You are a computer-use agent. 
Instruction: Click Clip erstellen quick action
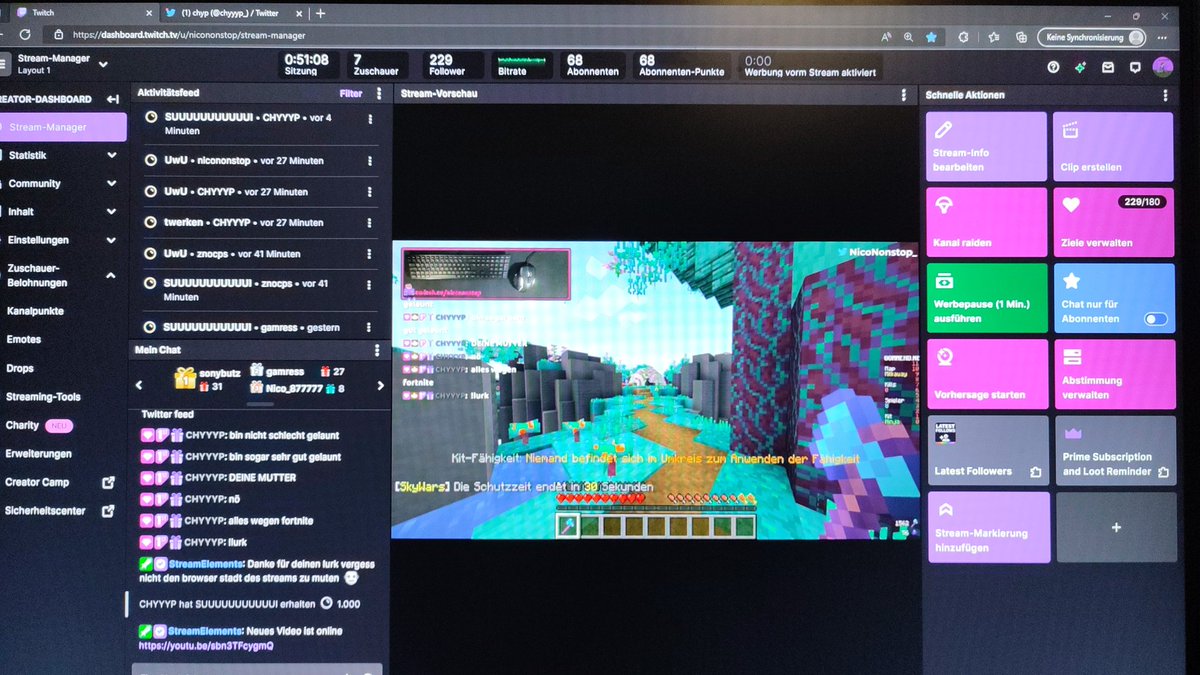(x=1113, y=147)
